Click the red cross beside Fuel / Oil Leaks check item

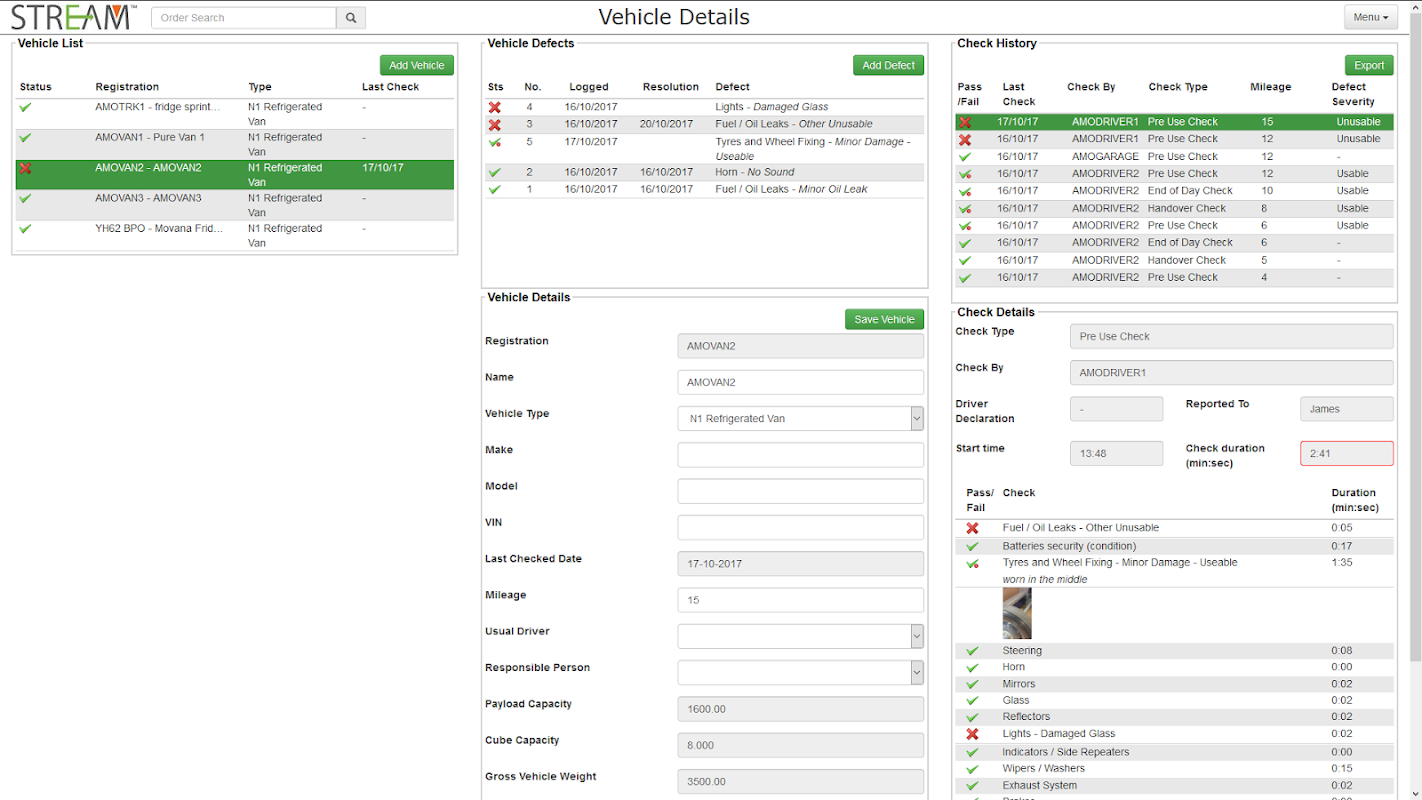pyautogui.click(x=972, y=528)
